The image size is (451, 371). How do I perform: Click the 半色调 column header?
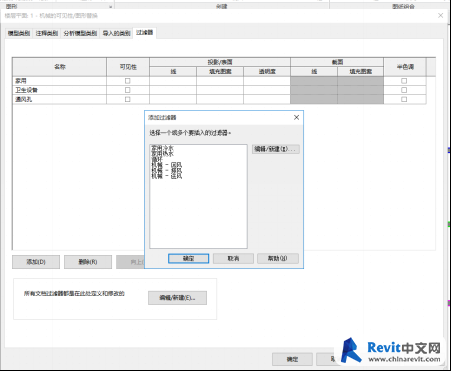point(405,67)
